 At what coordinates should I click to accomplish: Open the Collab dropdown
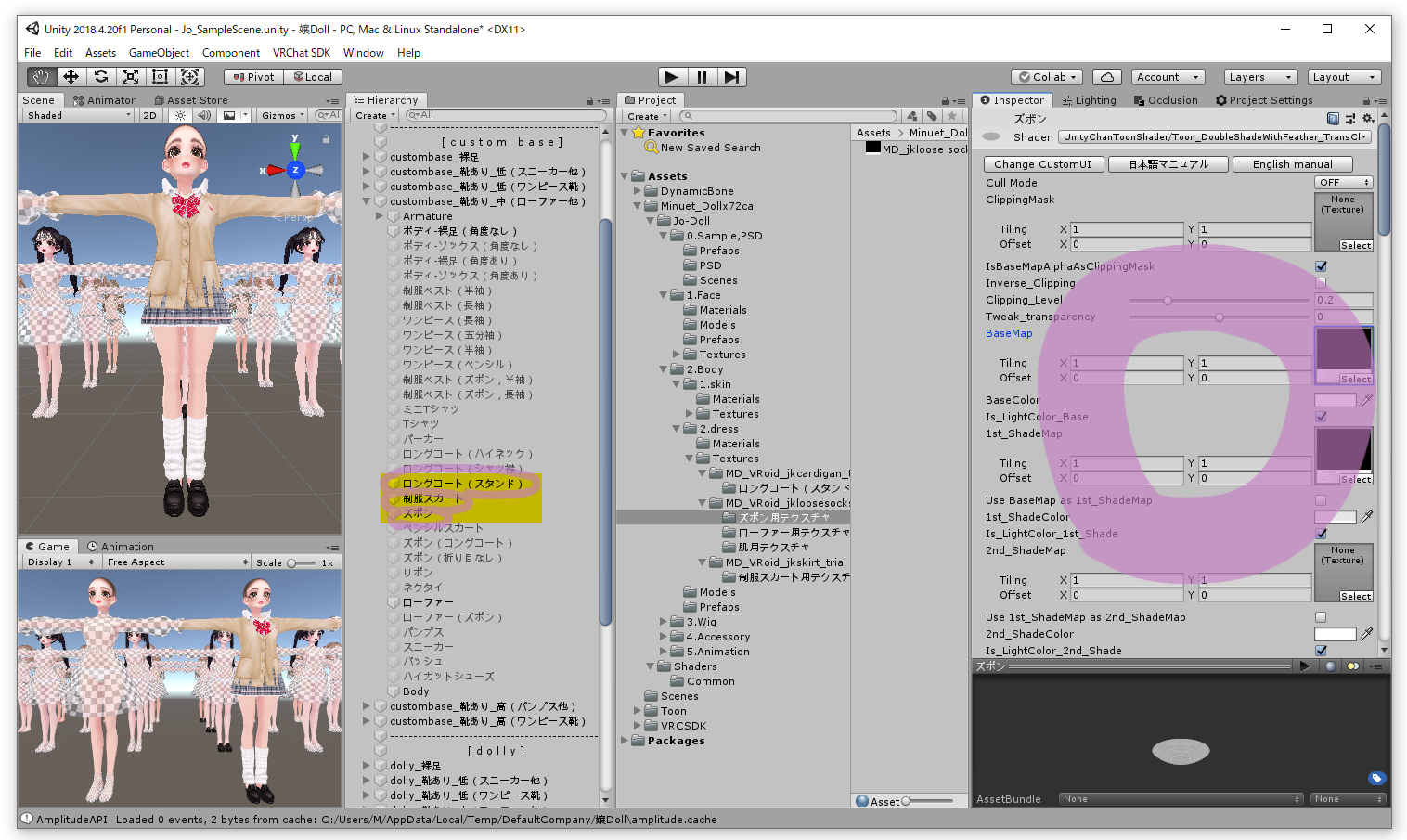pos(1047,77)
